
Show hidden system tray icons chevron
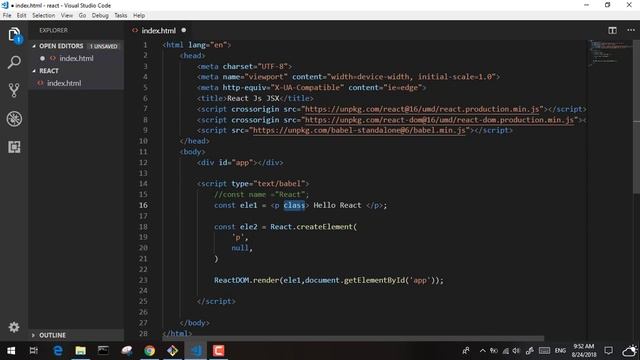[x=482, y=351]
